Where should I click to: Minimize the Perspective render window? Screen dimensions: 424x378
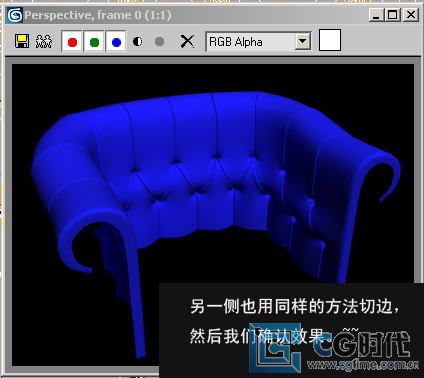click(x=376, y=15)
